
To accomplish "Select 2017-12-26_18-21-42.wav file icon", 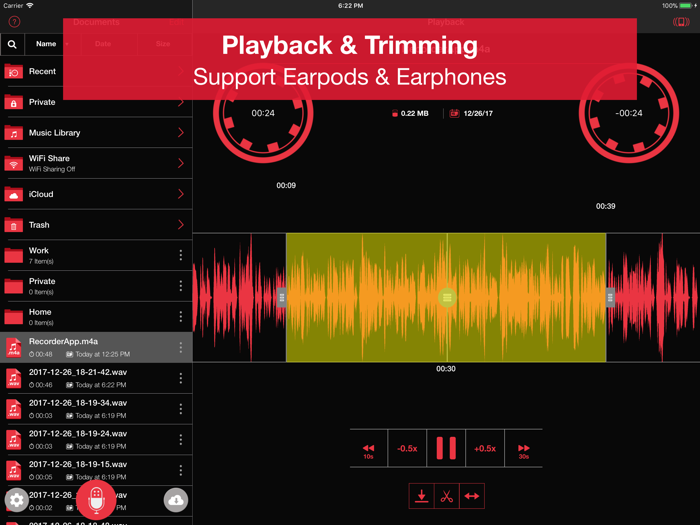I will [x=13, y=379].
